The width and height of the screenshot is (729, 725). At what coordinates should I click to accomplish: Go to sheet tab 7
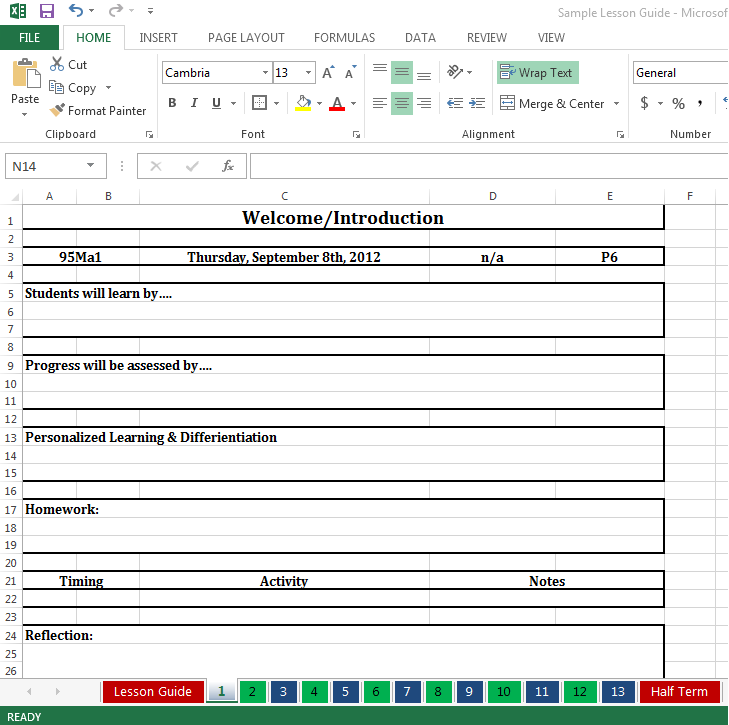tap(407, 692)
